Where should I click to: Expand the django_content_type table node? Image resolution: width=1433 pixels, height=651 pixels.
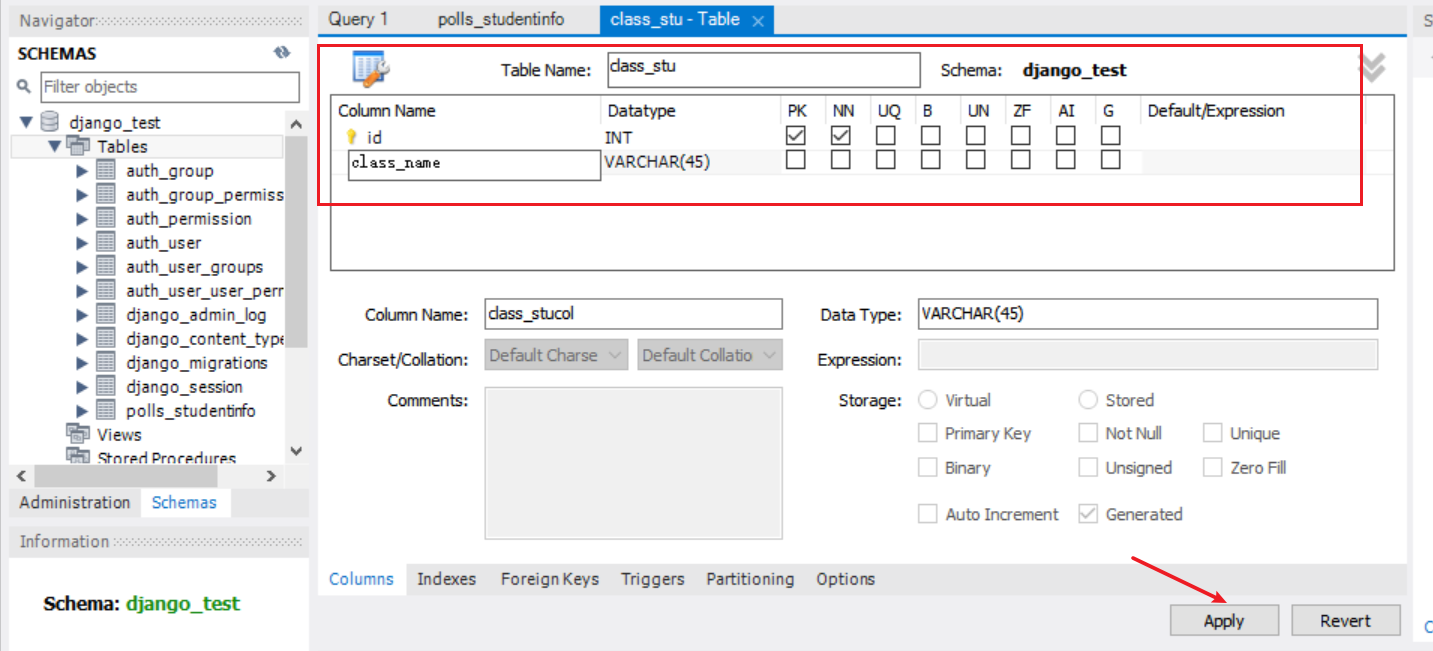(82, 338)
